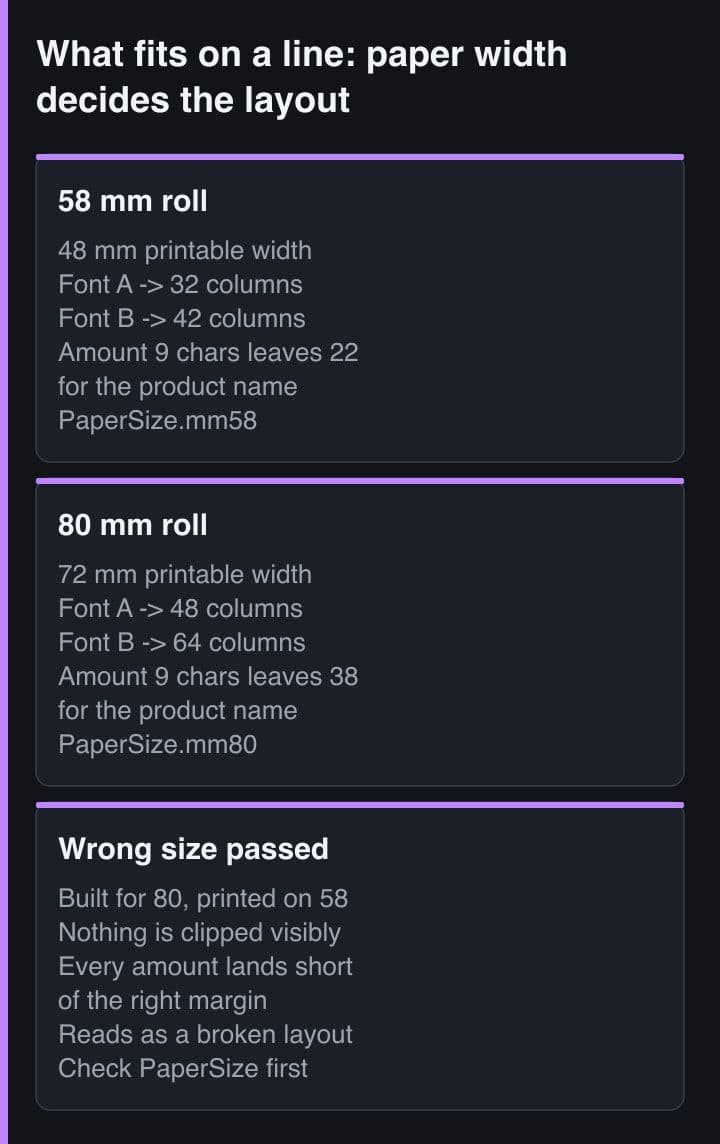The image size is (720, 1144).
Task: Click the 'leaves 22' amount line
Action: [208, 352]
